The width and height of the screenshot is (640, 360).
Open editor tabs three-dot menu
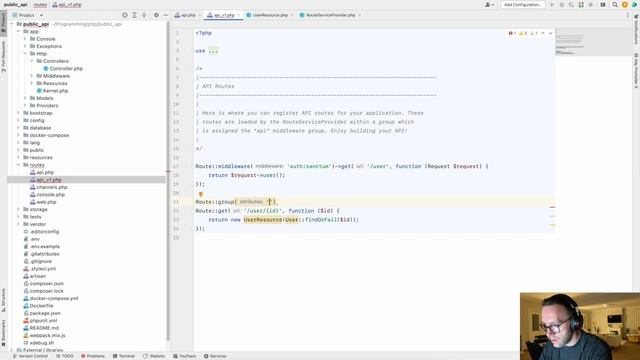[x=628, y=15]
